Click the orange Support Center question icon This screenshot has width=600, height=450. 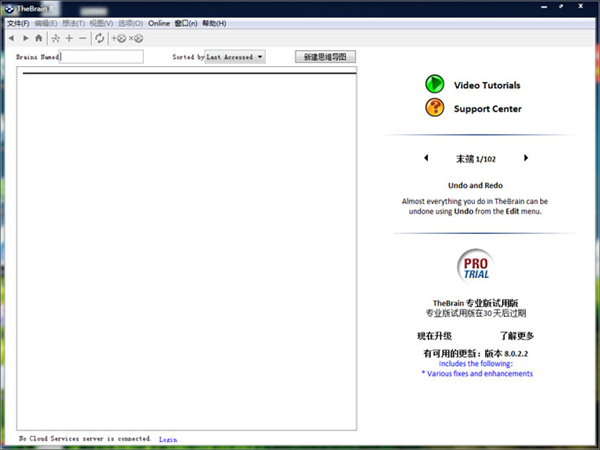click(434, 108)
